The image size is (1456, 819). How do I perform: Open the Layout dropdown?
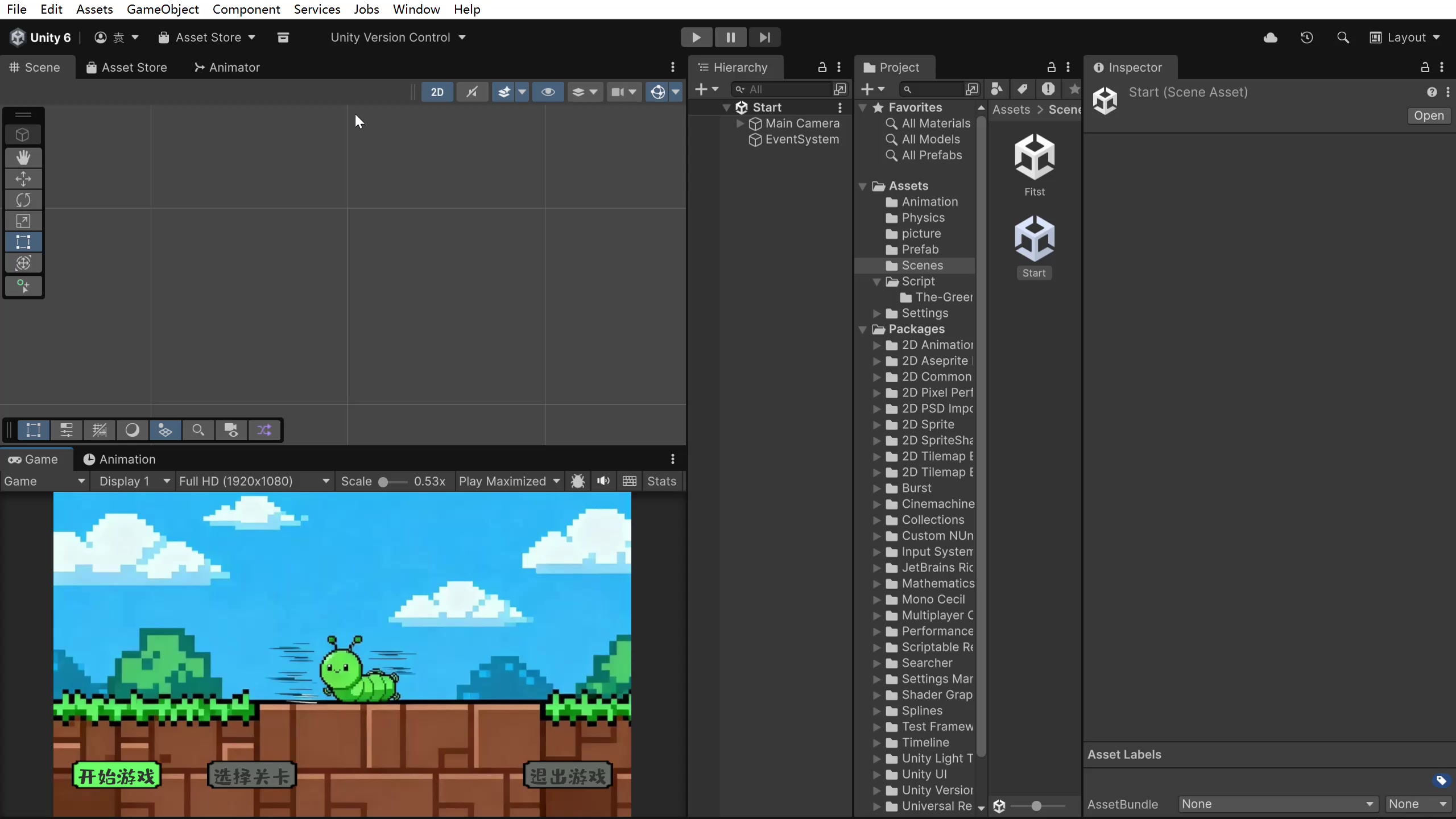(x=1406, y=38)
